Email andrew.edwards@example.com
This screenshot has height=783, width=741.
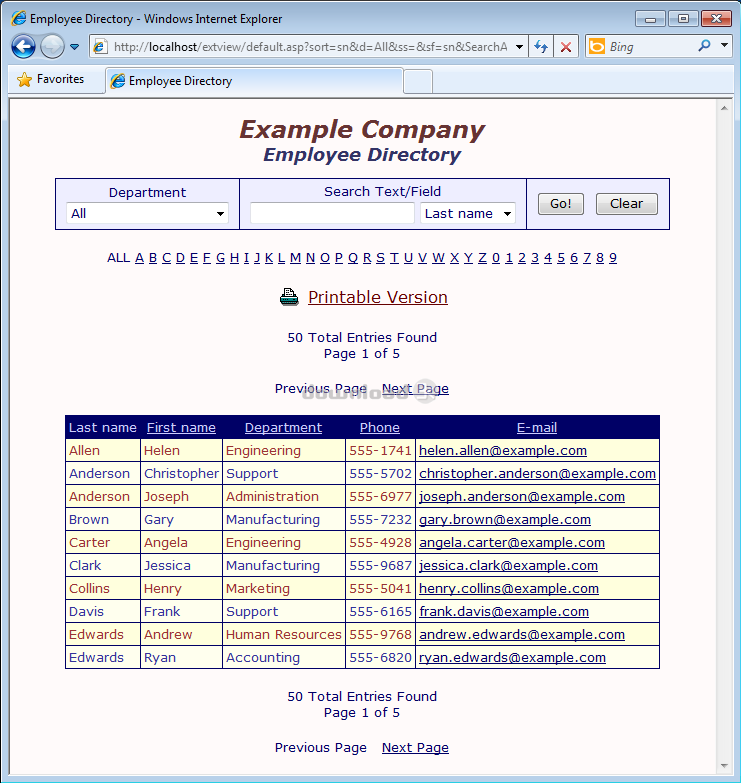pyautogui.click(x=522, y=634)
